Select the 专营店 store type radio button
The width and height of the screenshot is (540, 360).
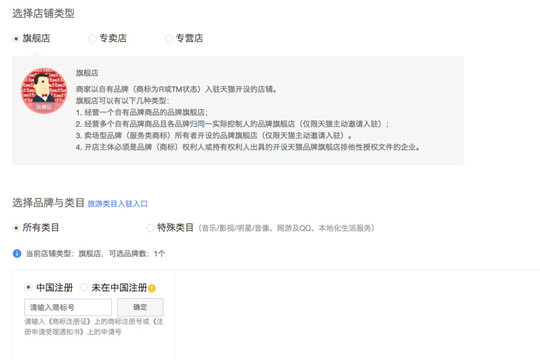coord(169,38)
